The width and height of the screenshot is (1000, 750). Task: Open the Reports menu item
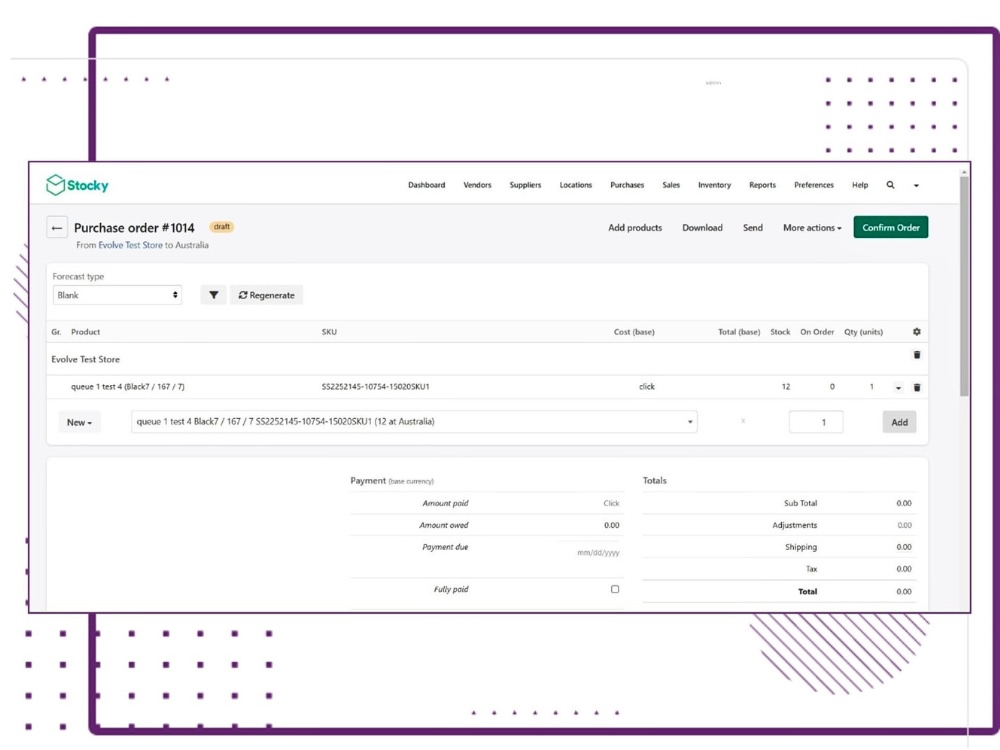pos(763,185)
